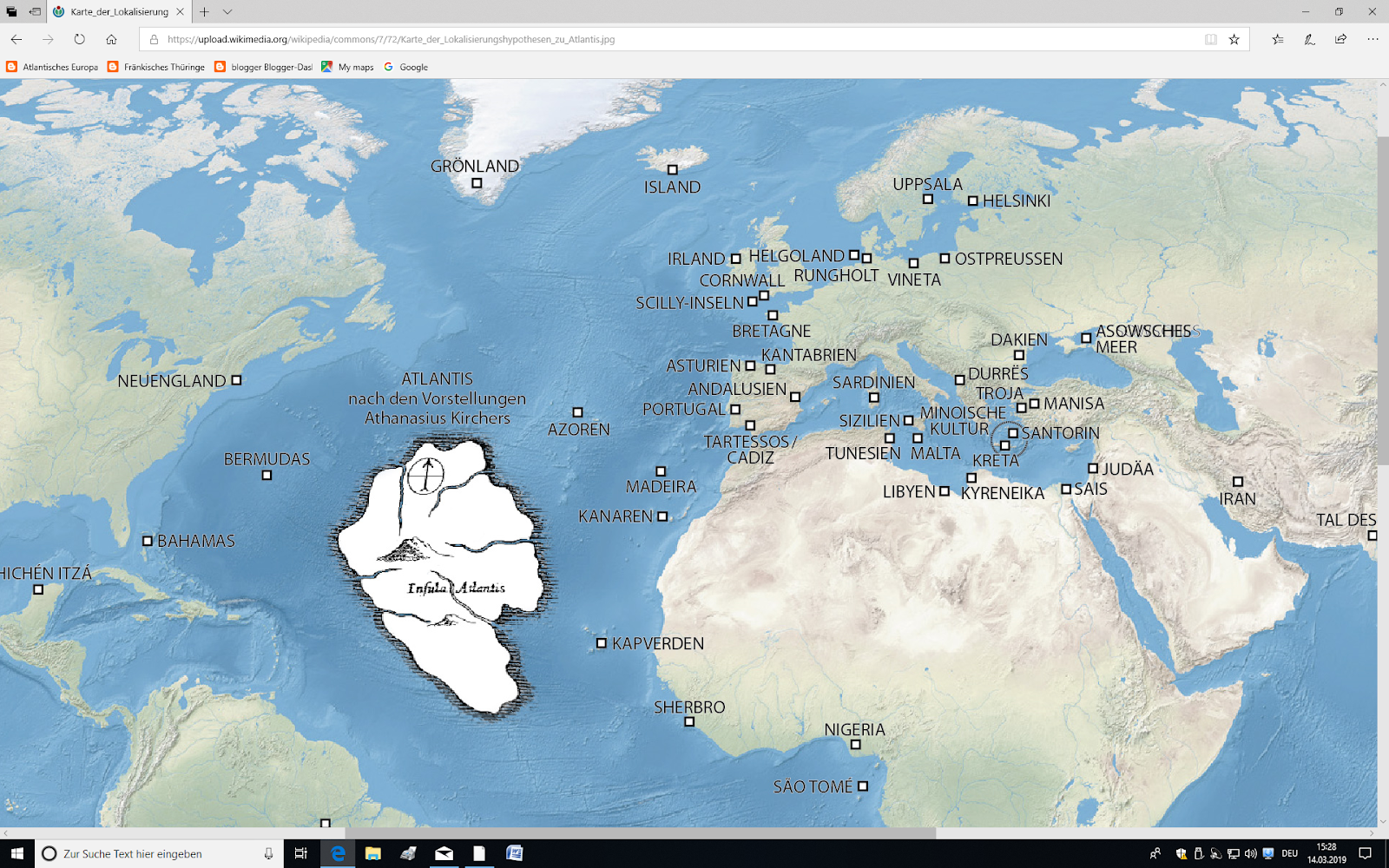Open a new tab with plus button

(204, 12)
